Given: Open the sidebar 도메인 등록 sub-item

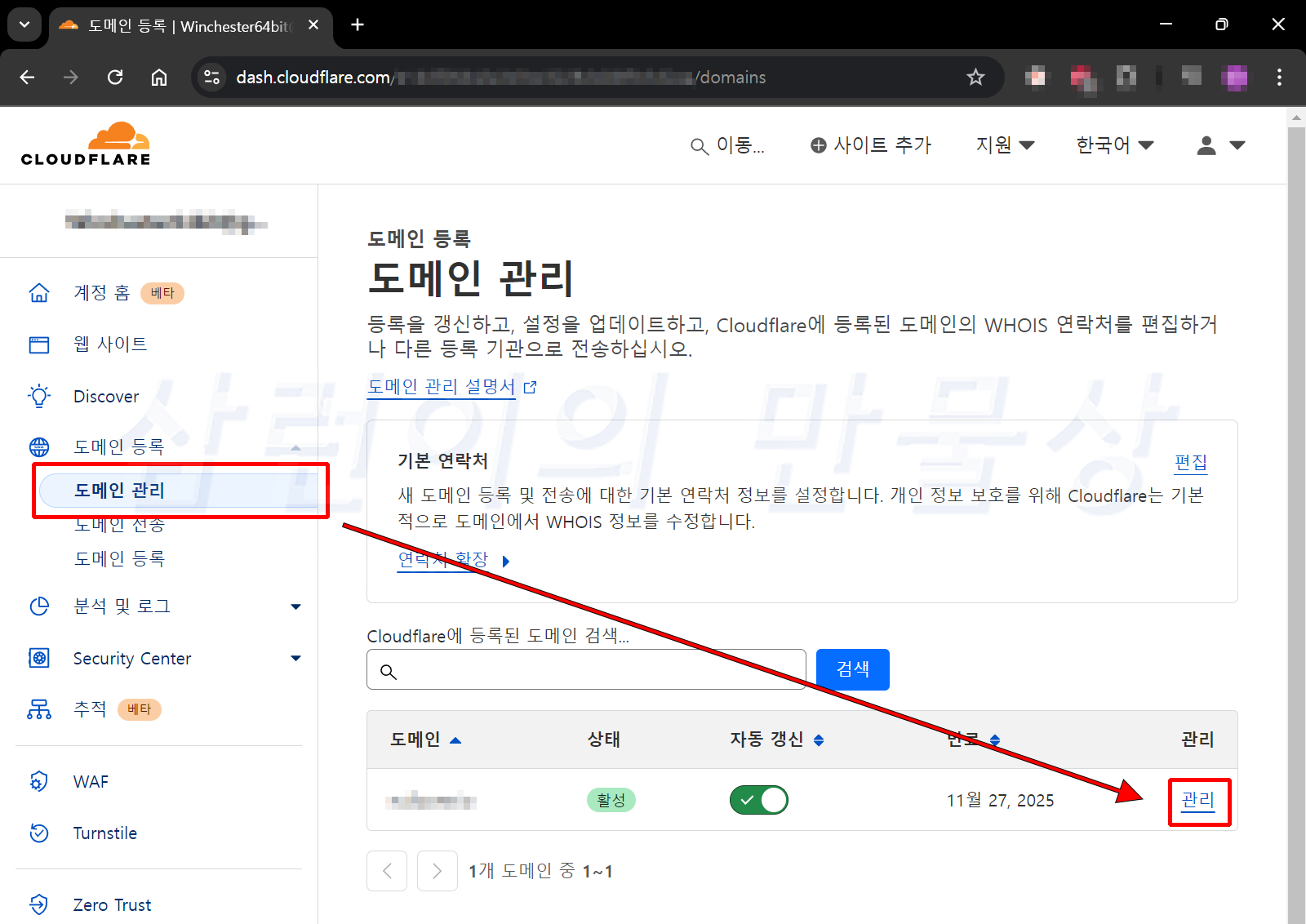Looking at the screenshot, I should coord(119,558).
